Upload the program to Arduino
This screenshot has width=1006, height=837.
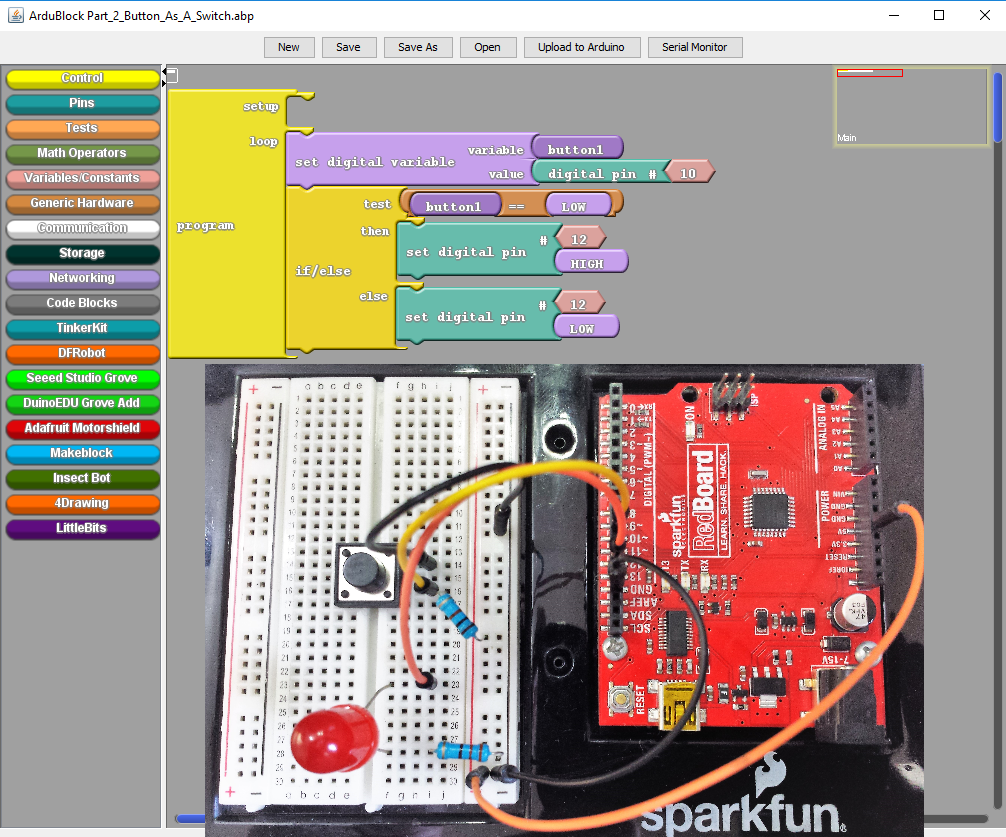[x=581, y=47]
